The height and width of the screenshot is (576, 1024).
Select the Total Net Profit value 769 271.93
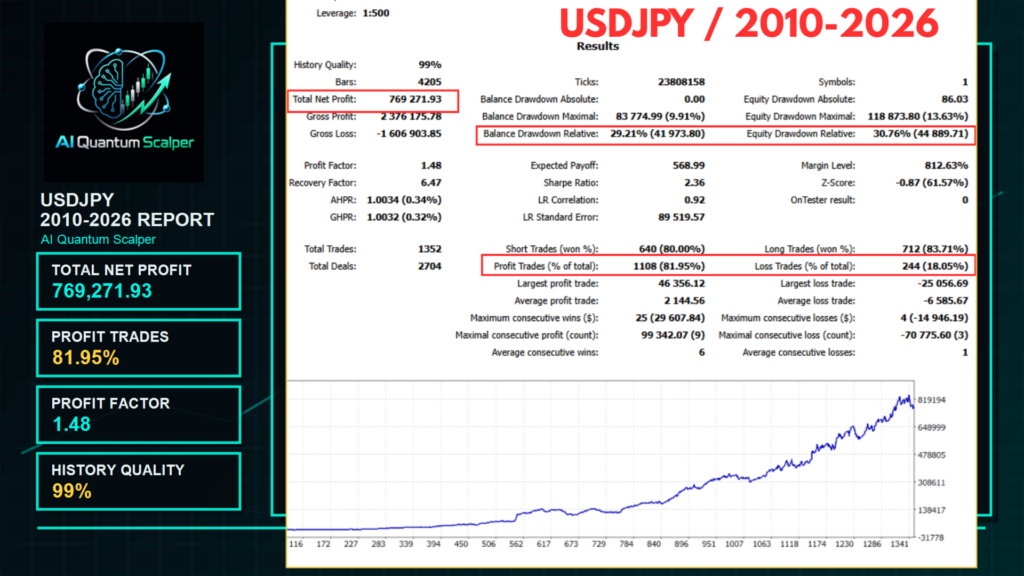click(415, 99)
